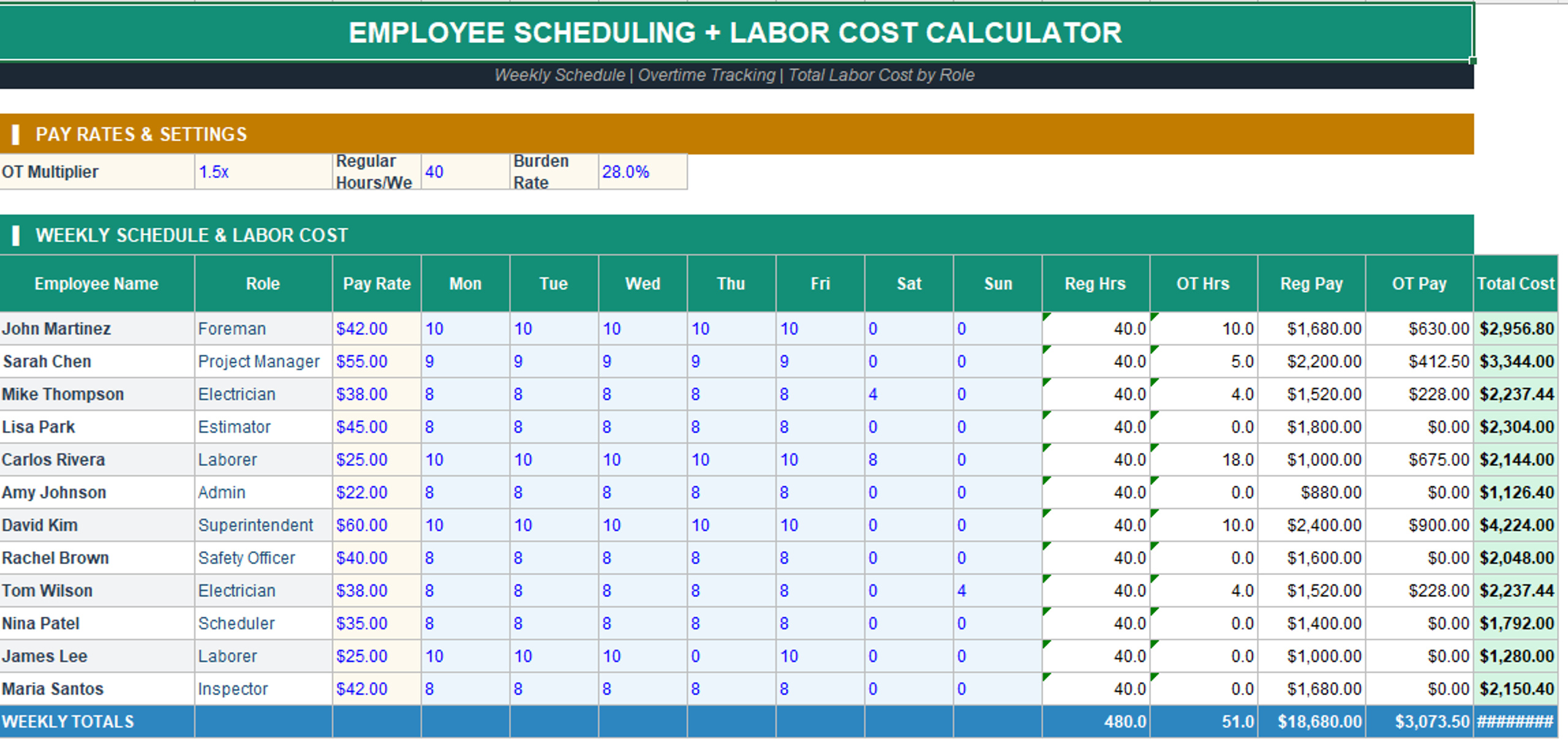Screen dimensions: 1568x752
Task: Select David Kim's pay rate $60.00
Action: pyautogui.click(x=377, y=525)
